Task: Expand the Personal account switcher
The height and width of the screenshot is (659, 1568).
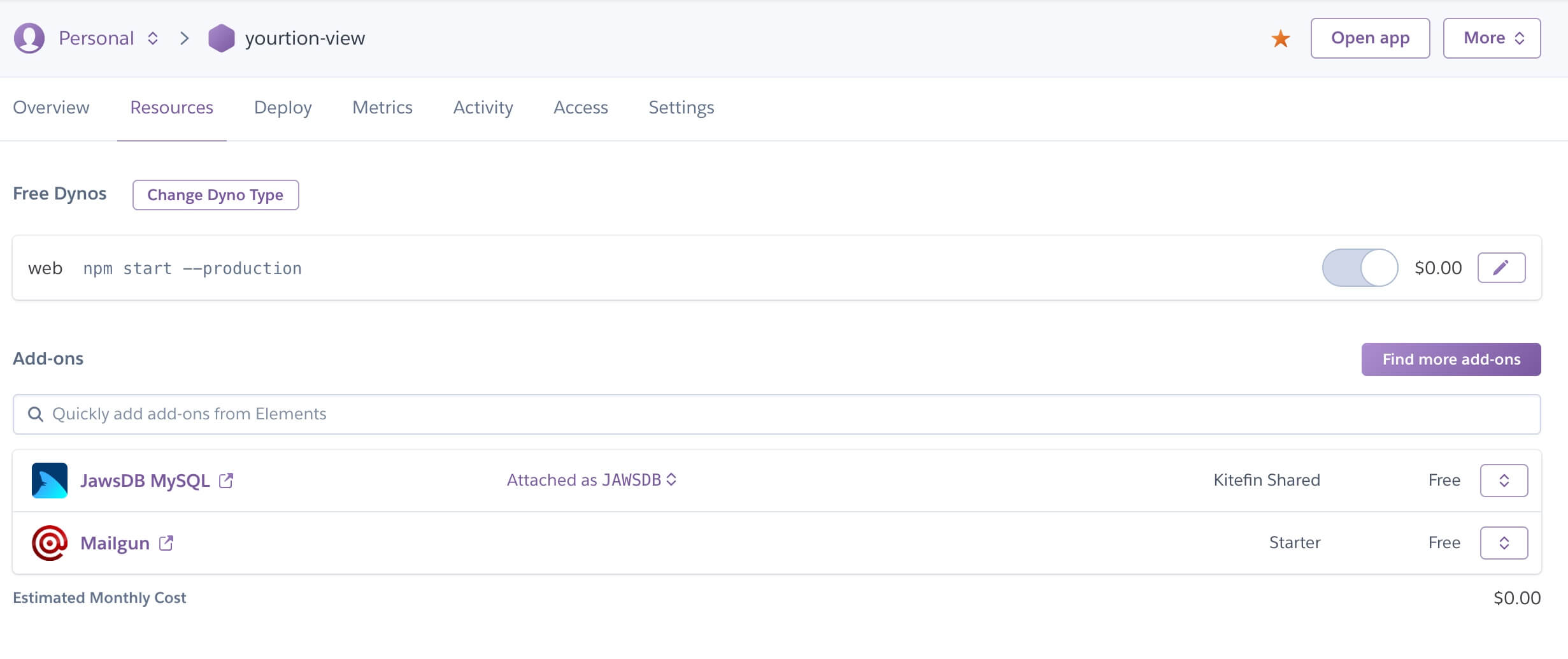Action: click(x=152, y=38)
